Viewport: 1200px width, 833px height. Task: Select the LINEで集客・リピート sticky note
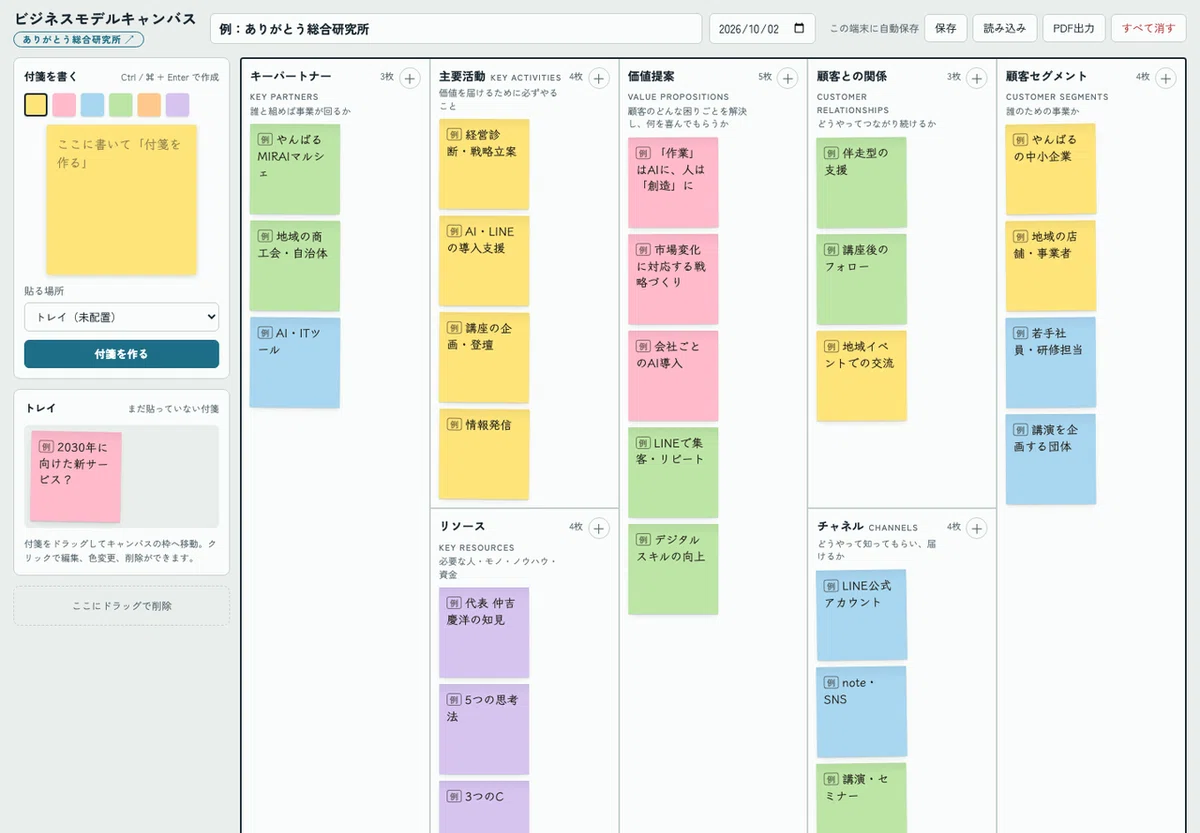673,473
